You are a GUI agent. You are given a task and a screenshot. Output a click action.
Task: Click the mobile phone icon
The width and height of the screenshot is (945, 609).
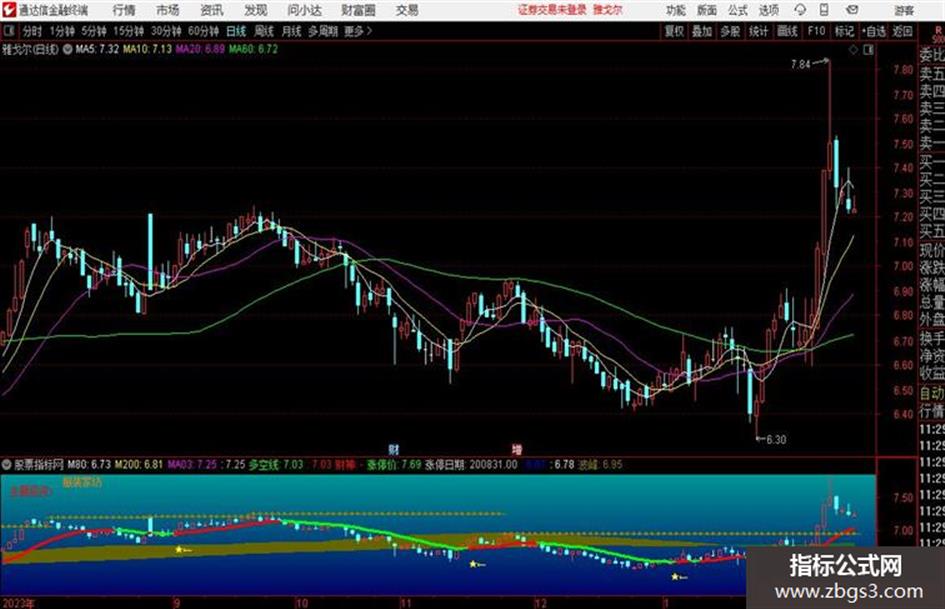[x=824, y=10]
